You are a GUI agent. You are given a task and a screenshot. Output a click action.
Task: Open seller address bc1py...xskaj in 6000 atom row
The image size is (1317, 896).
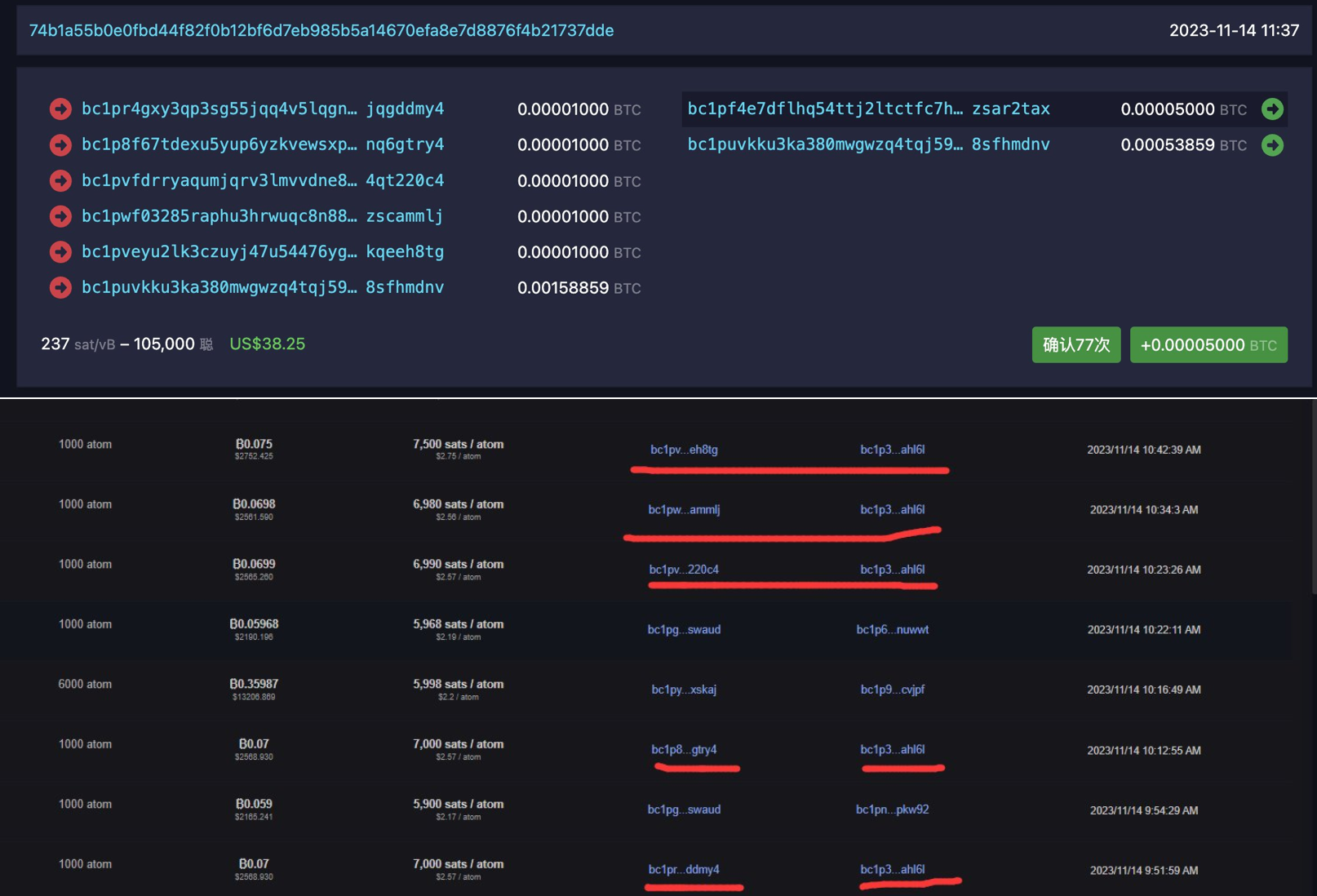[x=684, y=690]
